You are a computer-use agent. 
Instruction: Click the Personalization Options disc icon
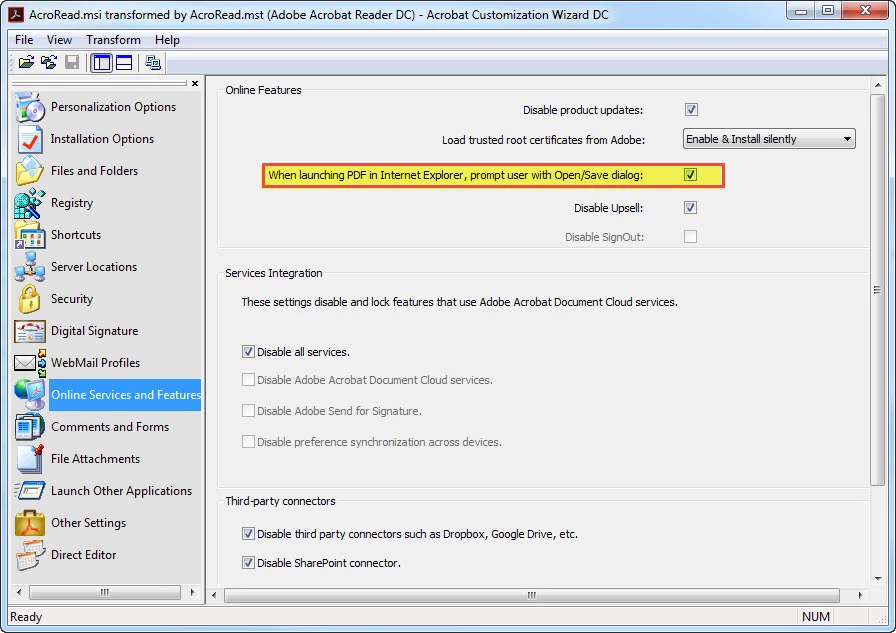coord(30,107)
